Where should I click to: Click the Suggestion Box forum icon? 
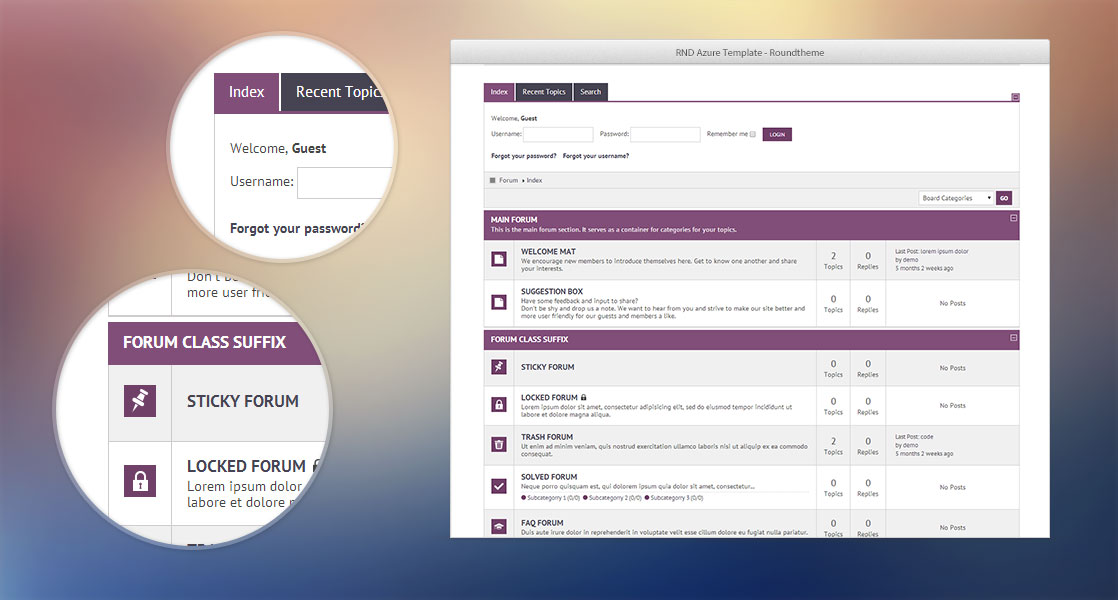499,303
